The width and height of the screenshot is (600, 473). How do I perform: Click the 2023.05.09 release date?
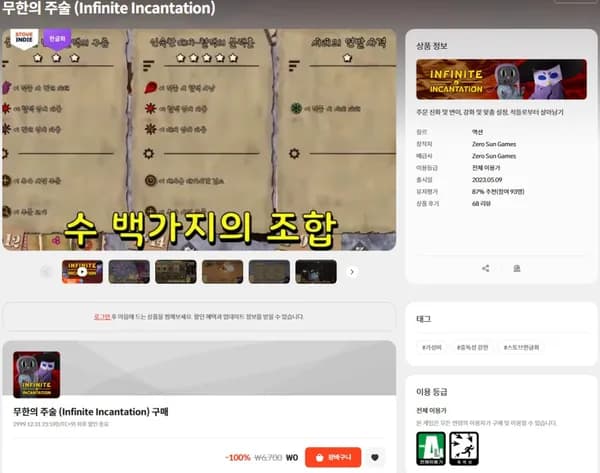(487, 179)
